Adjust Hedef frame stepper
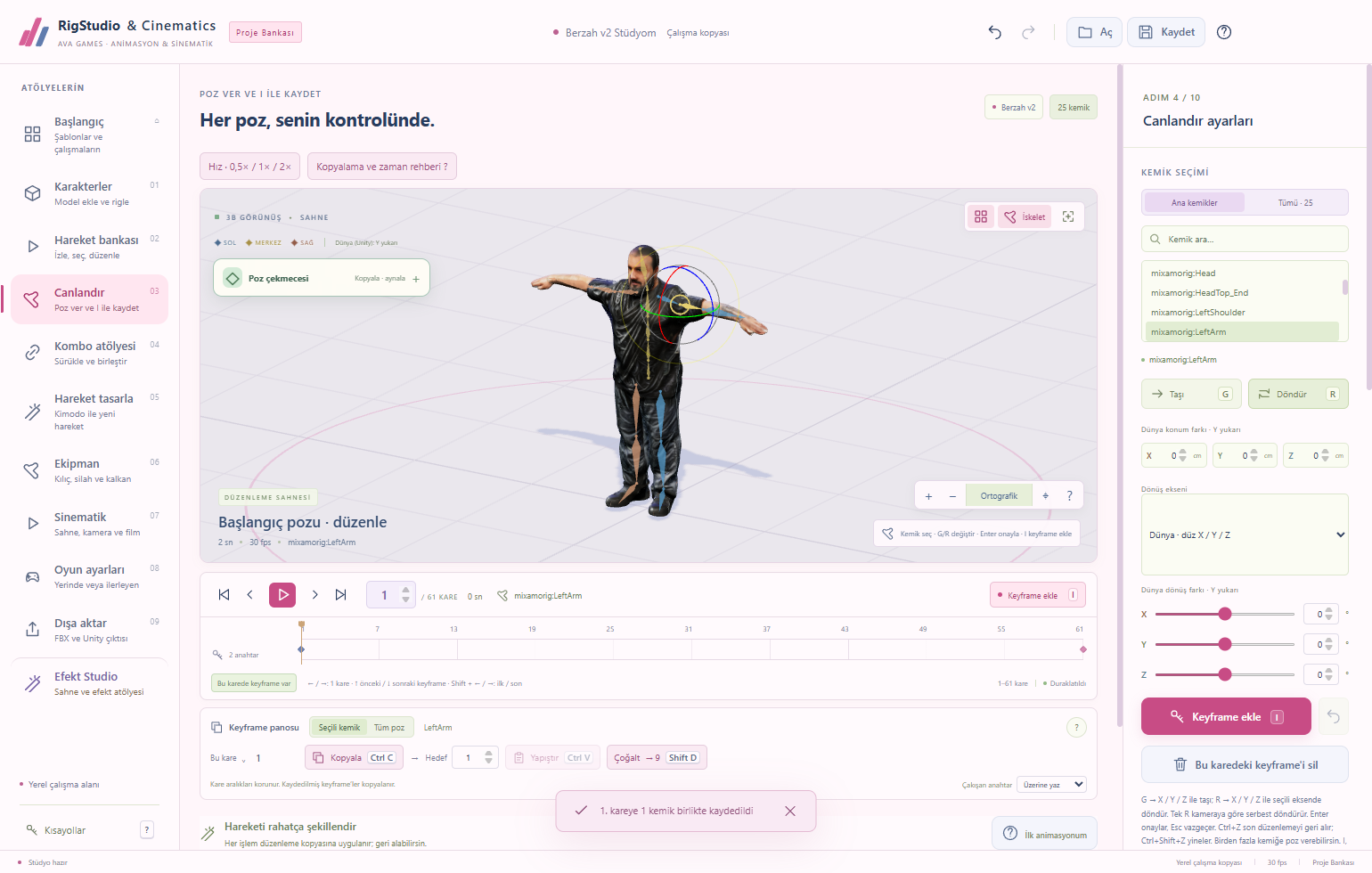The height and width of the screenshot is (873, 1372). click(x=488, y=758)
